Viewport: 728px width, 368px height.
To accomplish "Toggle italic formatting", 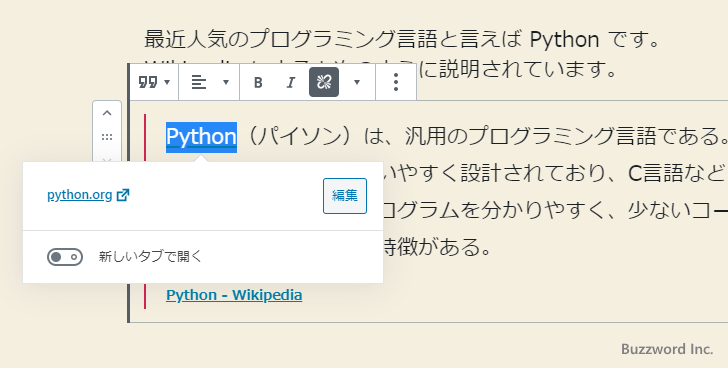I will (x=291, y=82).
